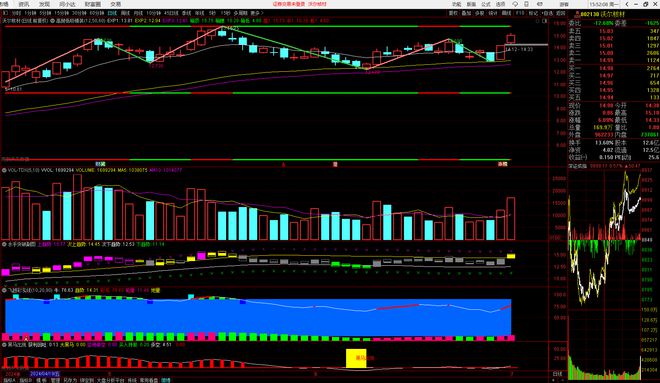This screenshot has height=383, width=660.
Task: Click the notification bell icon in title bar
Action: pos(515,4)
